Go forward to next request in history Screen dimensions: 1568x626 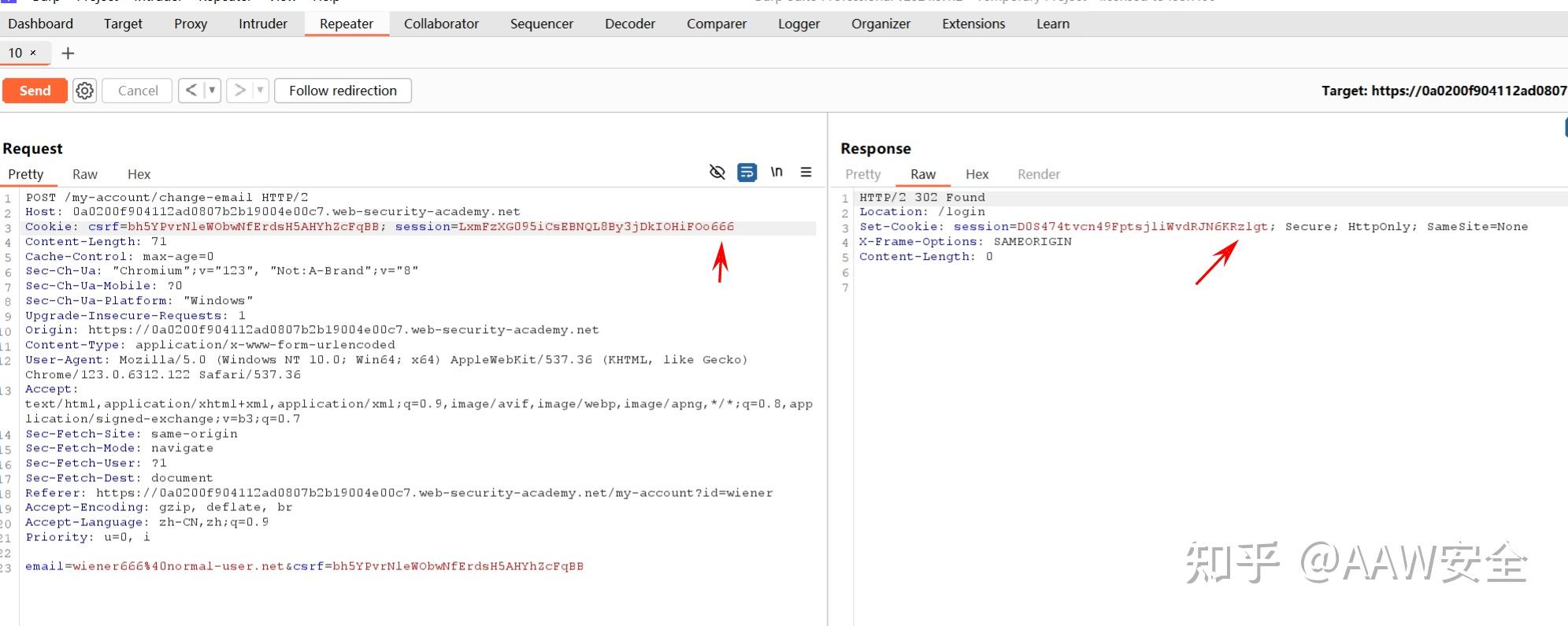[x=240, y=91]
